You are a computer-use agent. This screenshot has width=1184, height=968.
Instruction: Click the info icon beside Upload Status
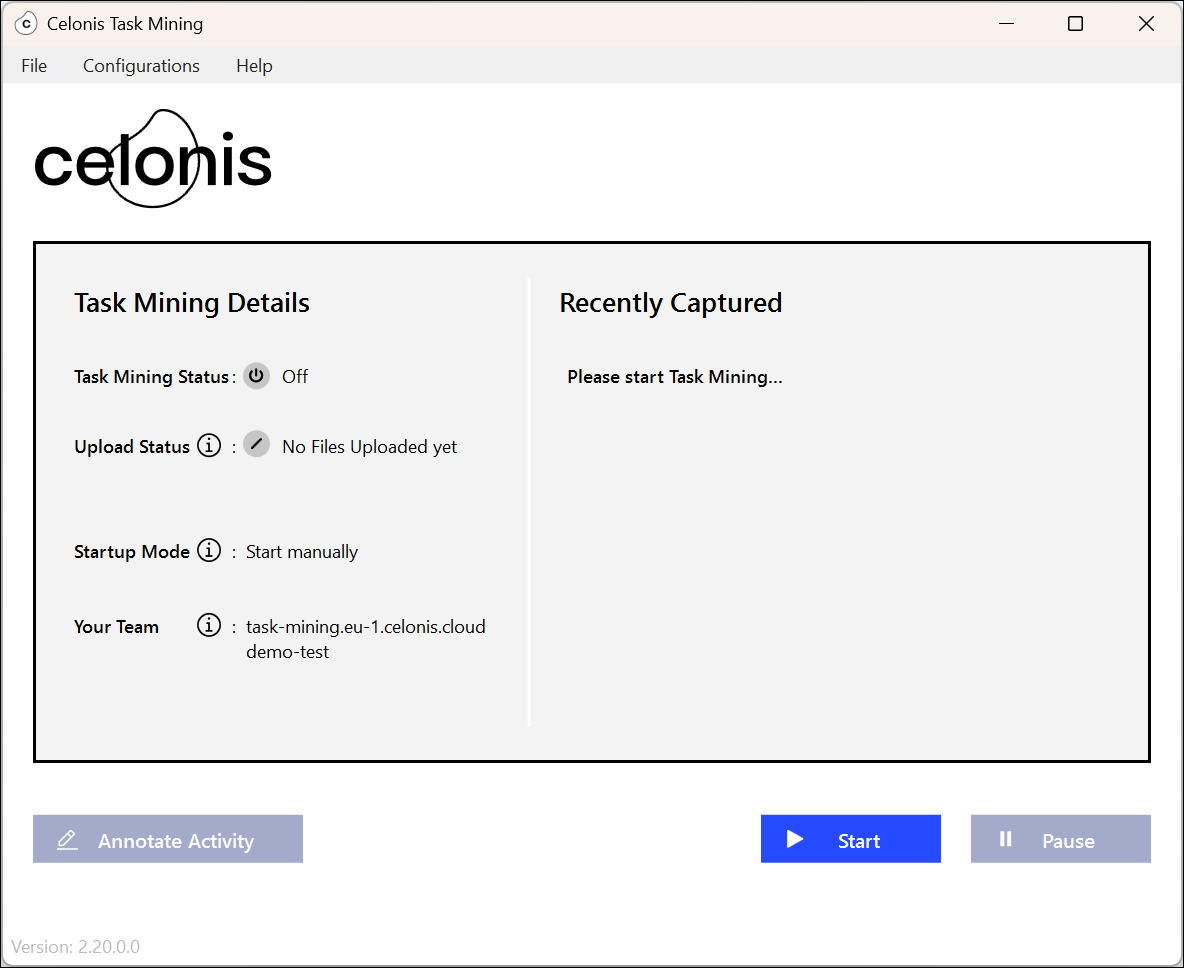coord(208,446)
